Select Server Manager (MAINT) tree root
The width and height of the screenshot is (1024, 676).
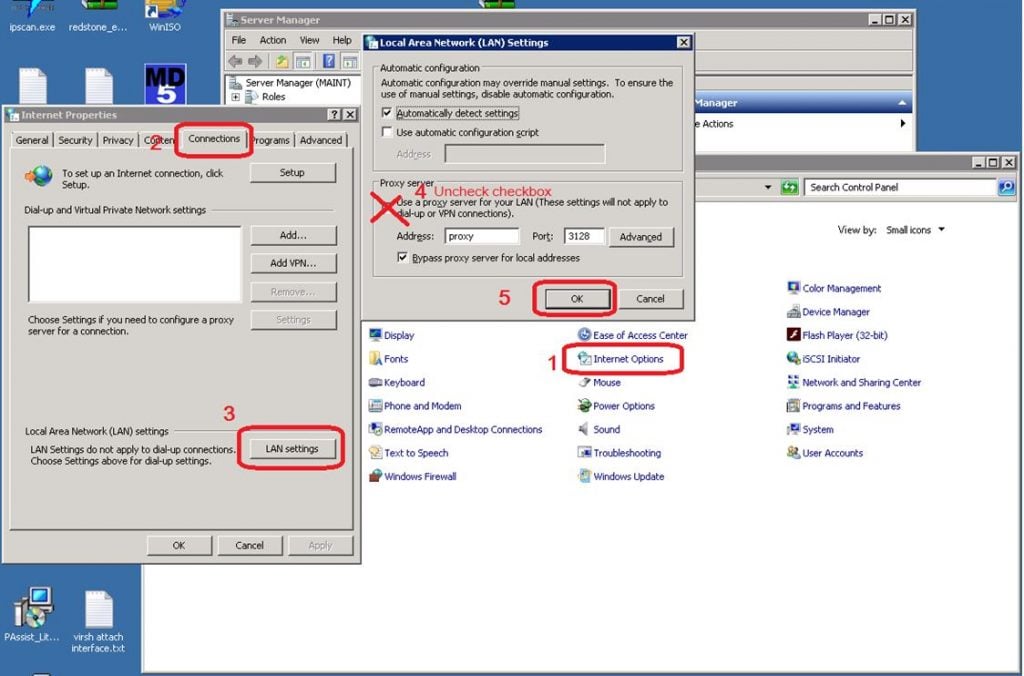pyautogui.click(x=298, y=83)
